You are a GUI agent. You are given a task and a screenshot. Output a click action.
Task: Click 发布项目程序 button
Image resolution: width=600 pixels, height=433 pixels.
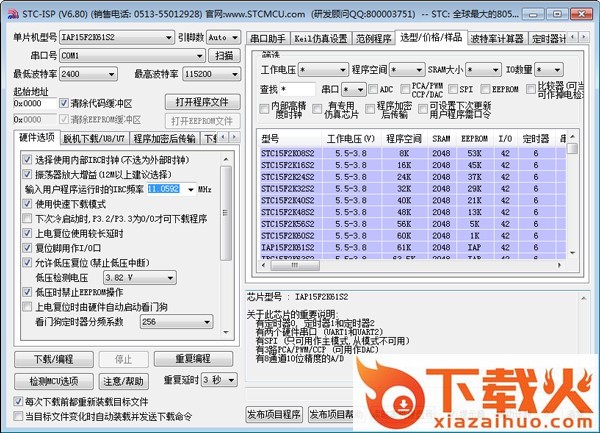point(274,415)
